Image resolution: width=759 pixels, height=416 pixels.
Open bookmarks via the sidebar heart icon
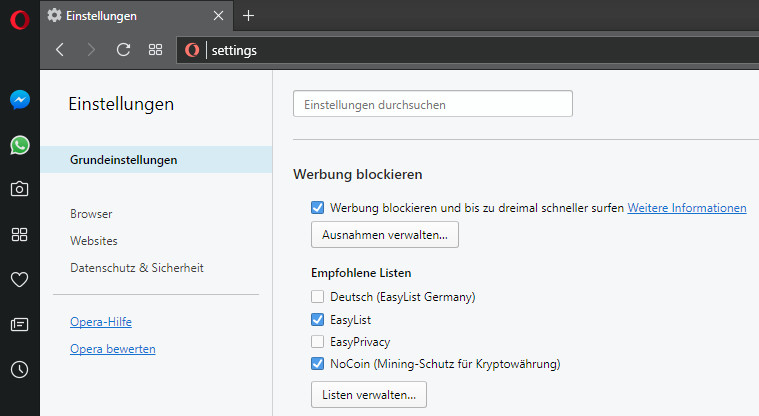pos(19,279)
